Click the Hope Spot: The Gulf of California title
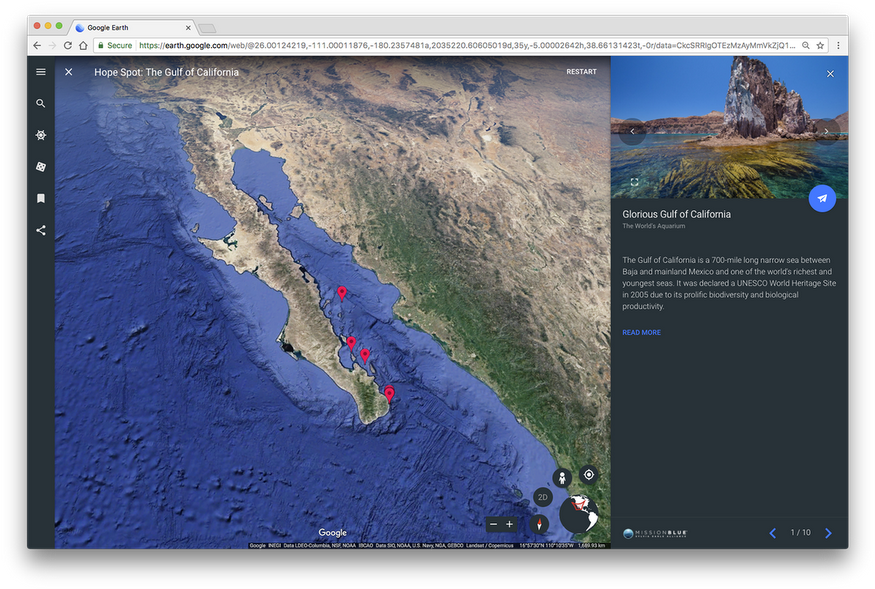875x589 pixels. pyautogui.click(x=166, y=72)
